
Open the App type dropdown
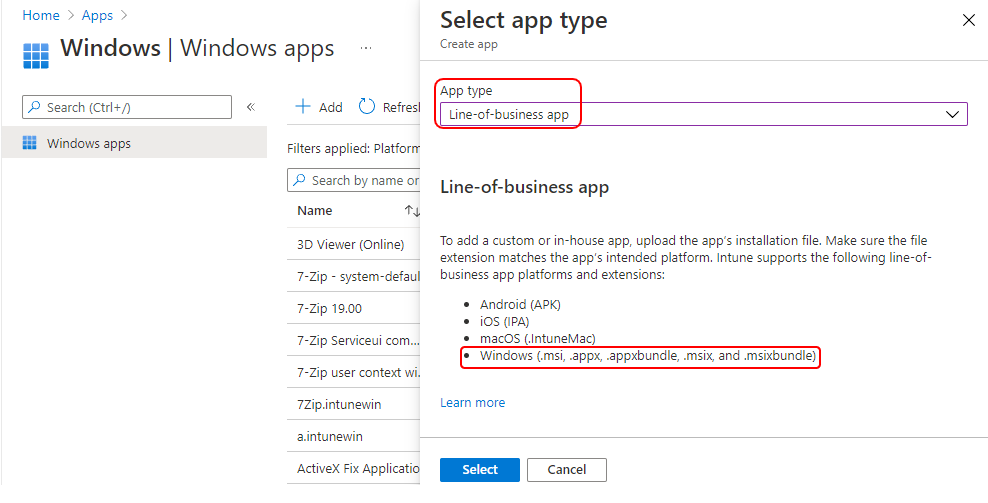click(703, 115)
